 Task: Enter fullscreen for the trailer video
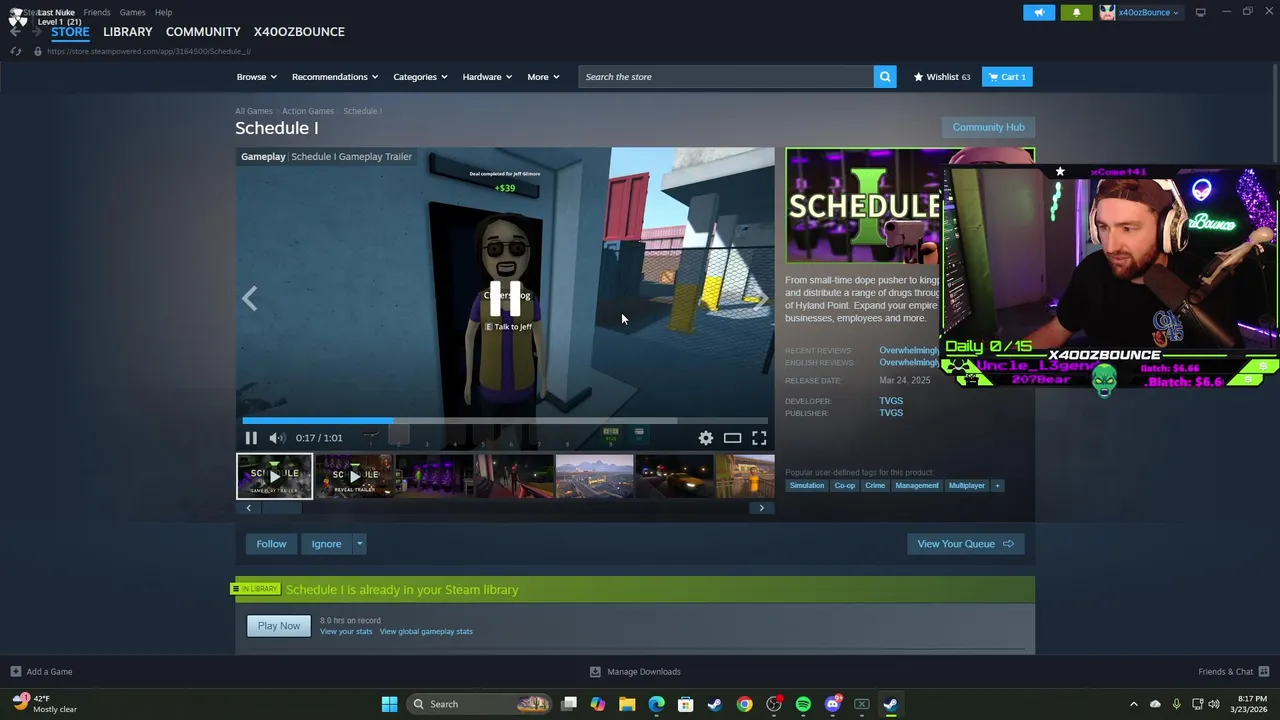pyautogui.click(x=759, y=438)
